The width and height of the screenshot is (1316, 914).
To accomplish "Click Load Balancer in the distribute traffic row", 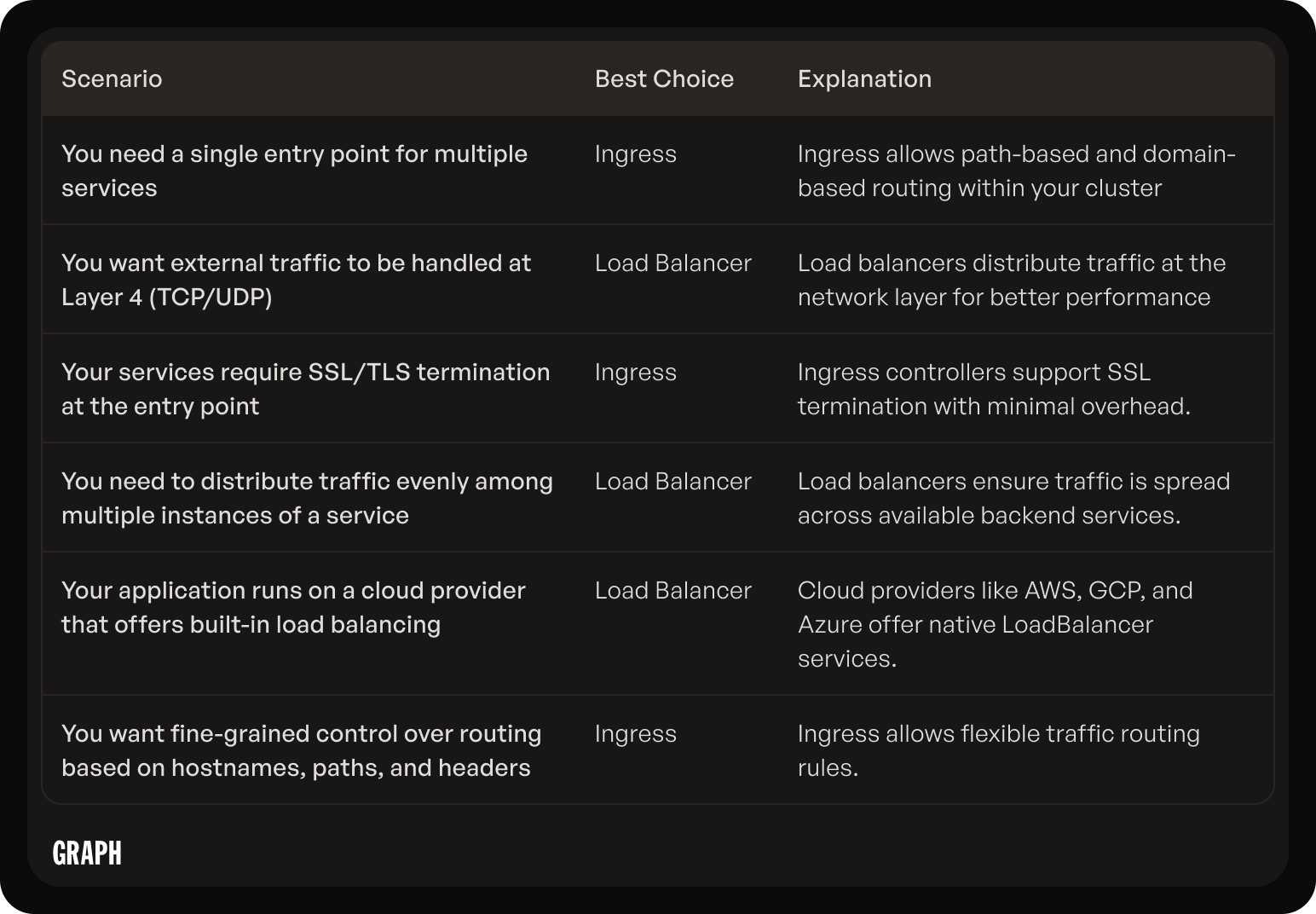I will [x=673, y=481].
